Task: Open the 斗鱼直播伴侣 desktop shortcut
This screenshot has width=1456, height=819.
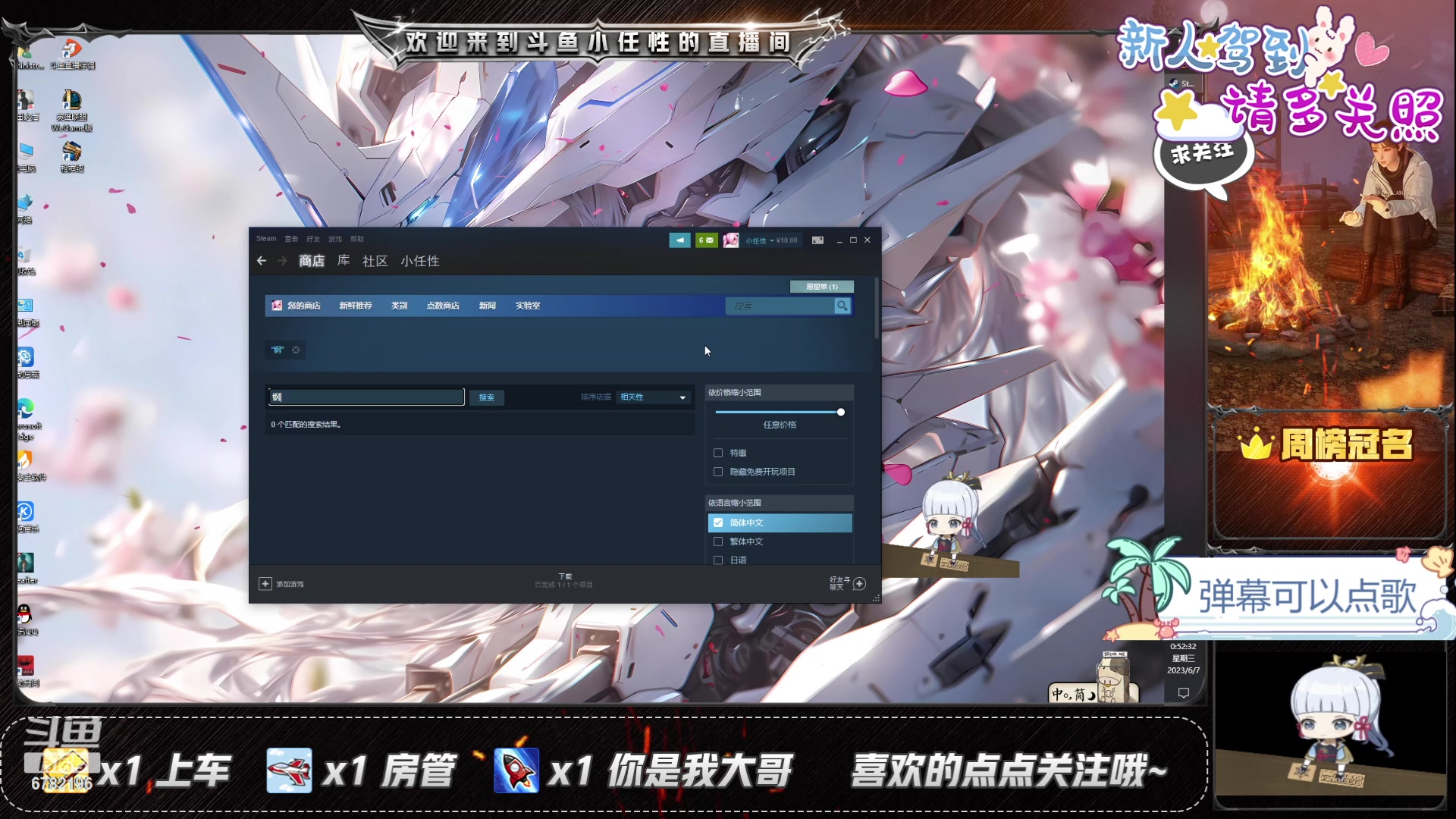Action: coord(71,55)
